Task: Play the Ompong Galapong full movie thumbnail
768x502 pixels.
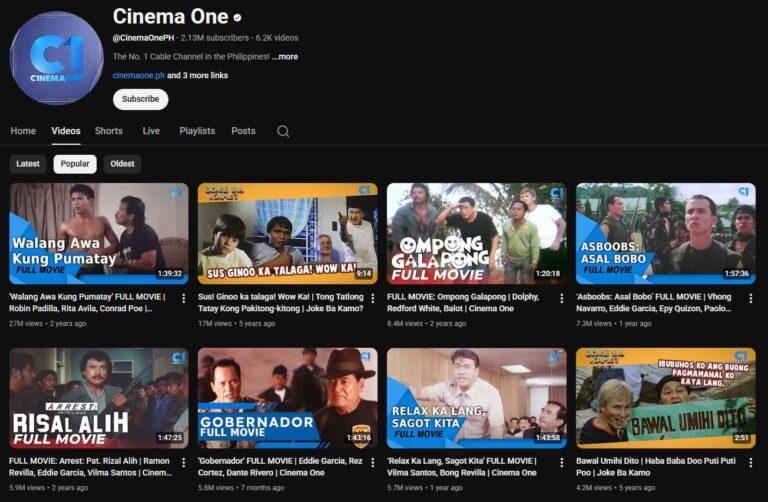Action: (x=477, y=234)
